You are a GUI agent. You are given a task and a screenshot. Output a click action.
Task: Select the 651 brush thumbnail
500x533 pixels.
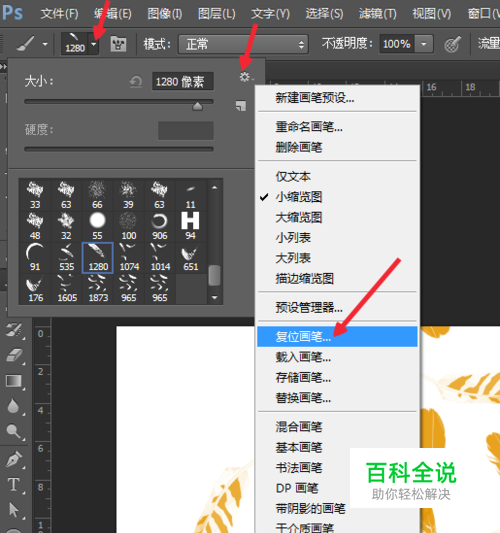coord(190,257)
